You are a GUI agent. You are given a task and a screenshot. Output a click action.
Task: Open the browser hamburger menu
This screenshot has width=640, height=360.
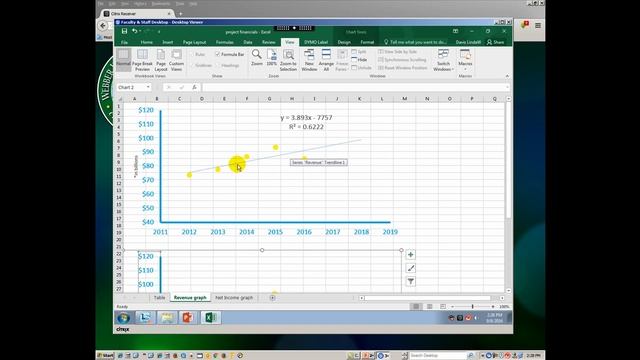point(538,25)
